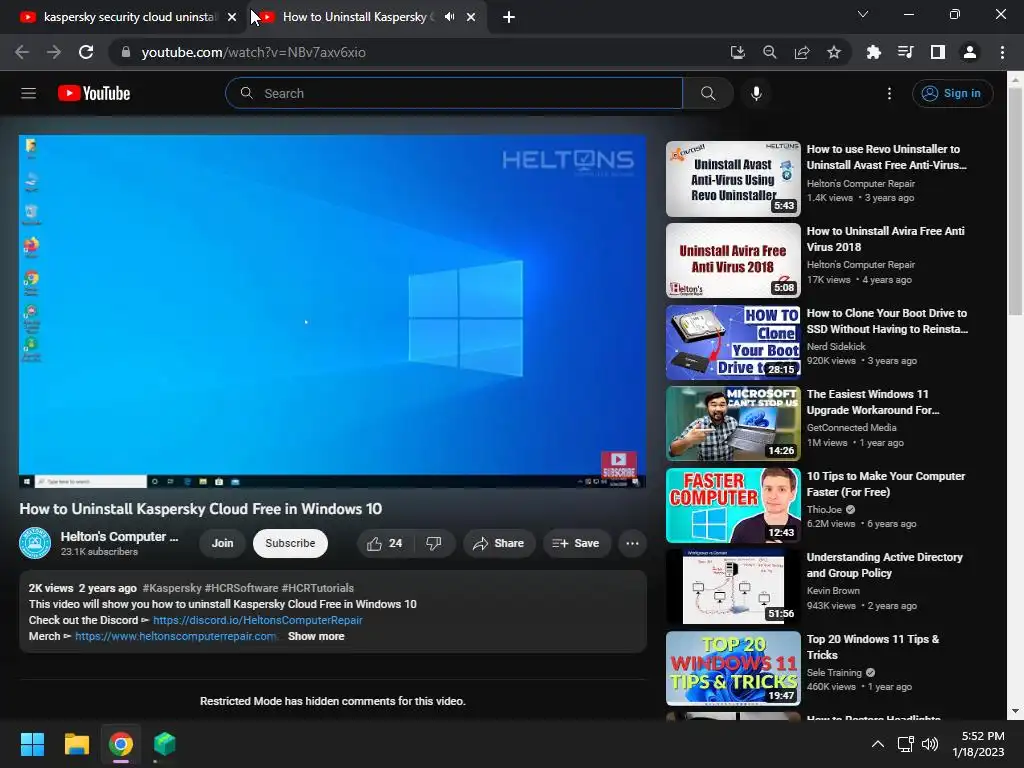Open YouTube settings three-dot menu

point(889,93)
